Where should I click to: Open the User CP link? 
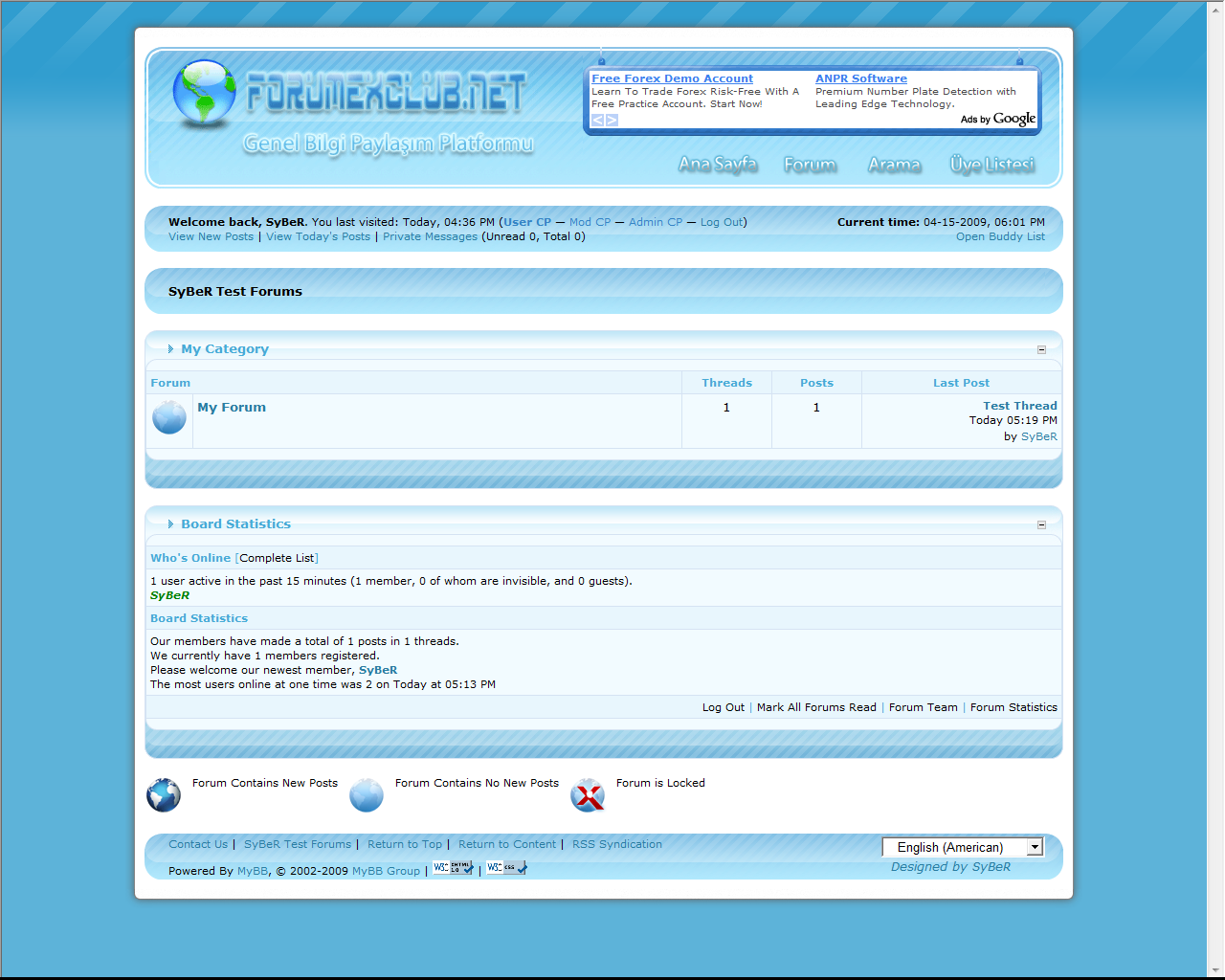pyautogui.click(x=527, y=222)
